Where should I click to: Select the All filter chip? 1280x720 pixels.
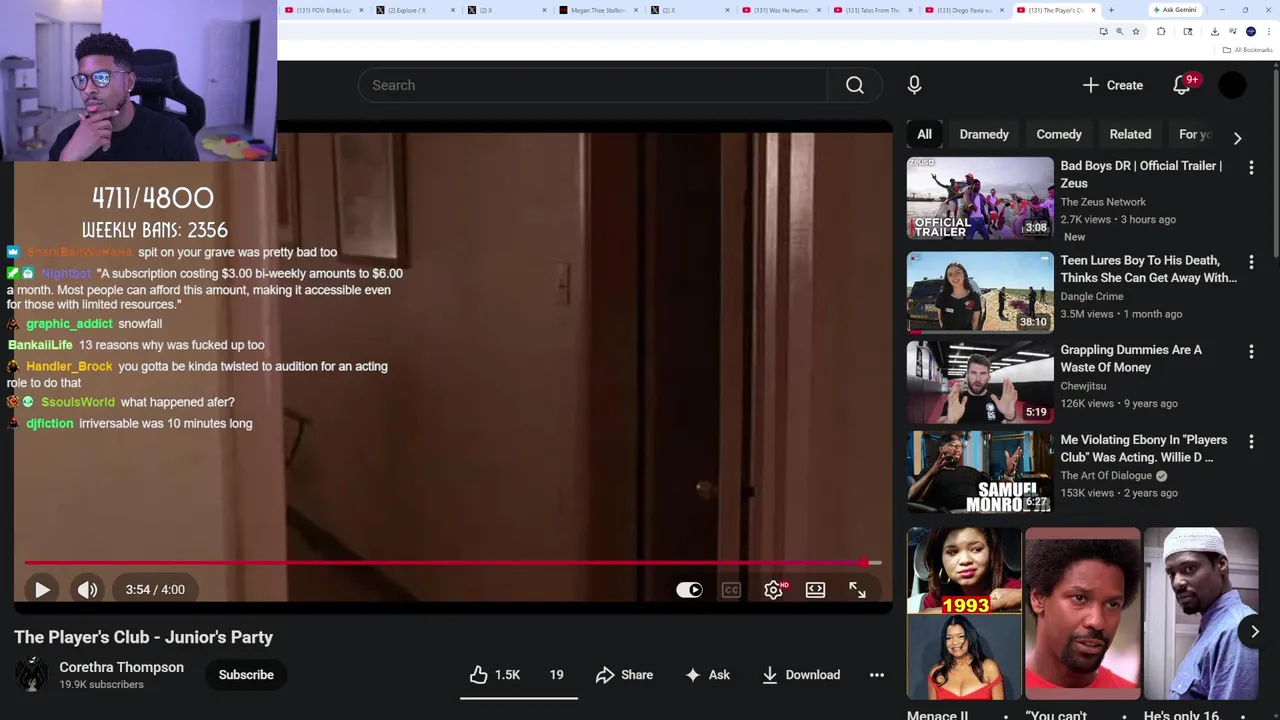click(x=924, y=134)
